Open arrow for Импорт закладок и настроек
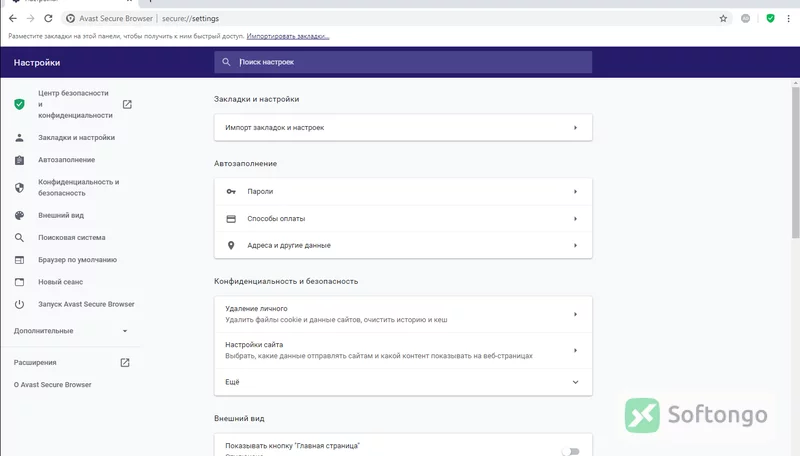Screen dimensions: 800x456 (x=576, y=128)
